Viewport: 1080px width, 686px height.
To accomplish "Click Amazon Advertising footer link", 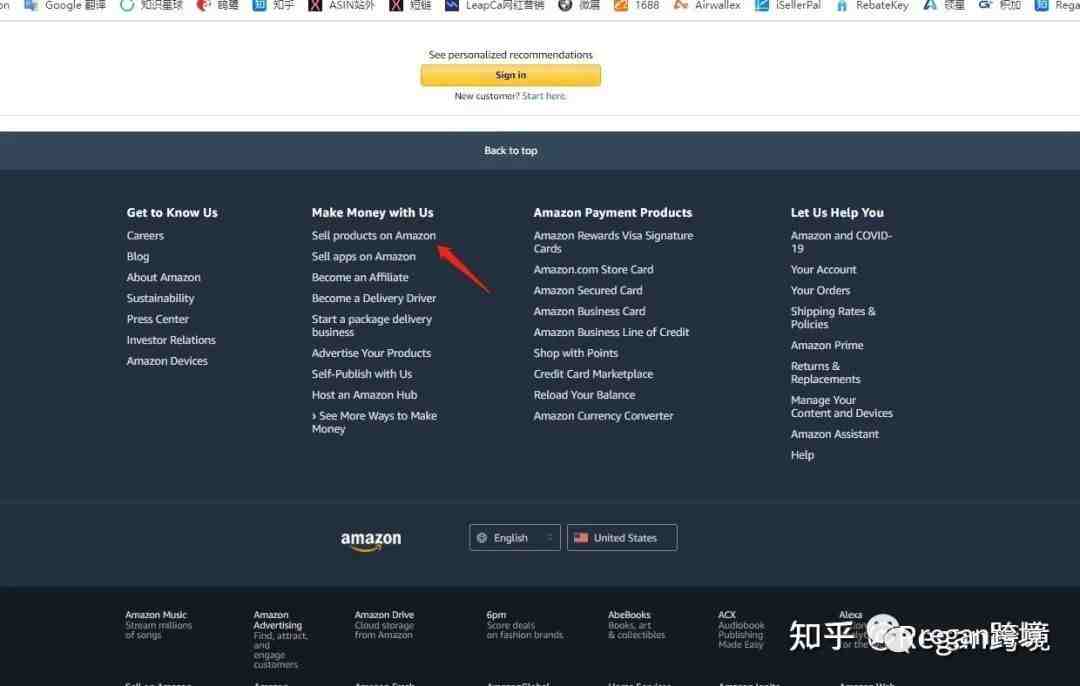I will [x=280, y=639].
